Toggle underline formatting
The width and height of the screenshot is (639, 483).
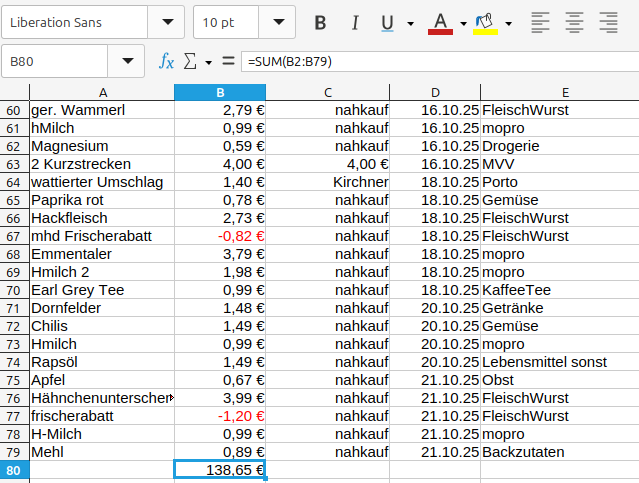[x=386, y=22]
